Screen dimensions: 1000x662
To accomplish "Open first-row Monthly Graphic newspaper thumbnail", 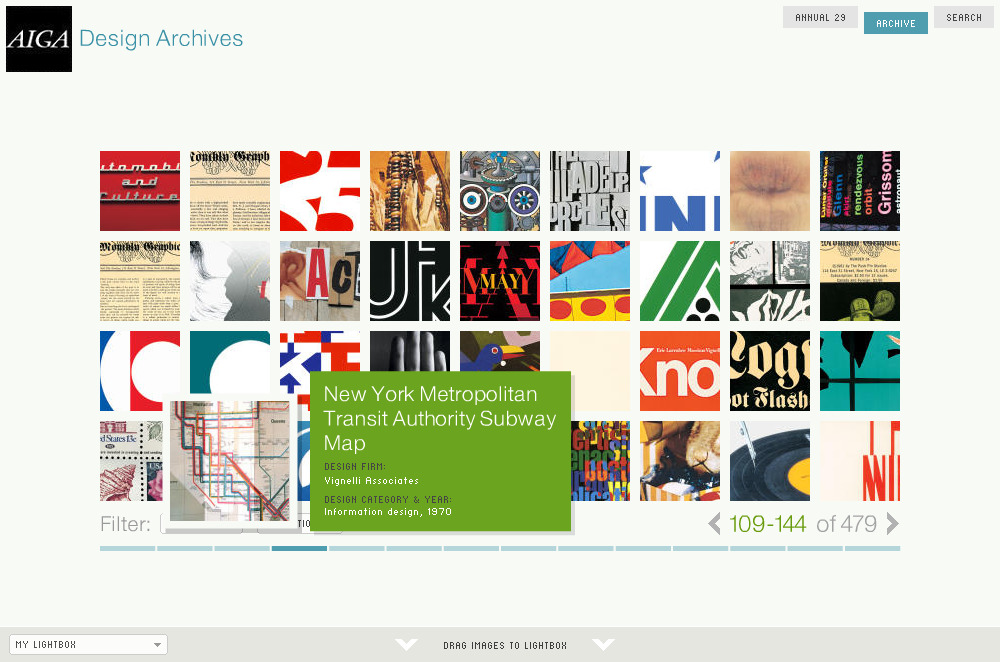I will click(x=230, y=191).
